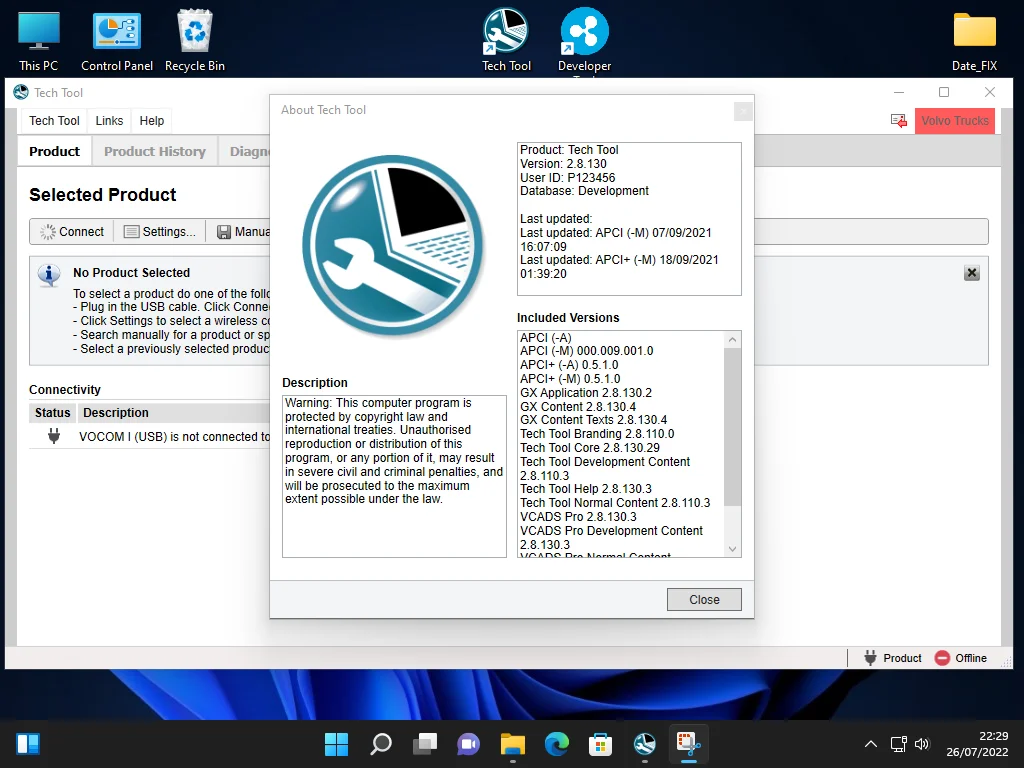
Task: Close the About Tech Tool dialog
Action: pos(704,600)
